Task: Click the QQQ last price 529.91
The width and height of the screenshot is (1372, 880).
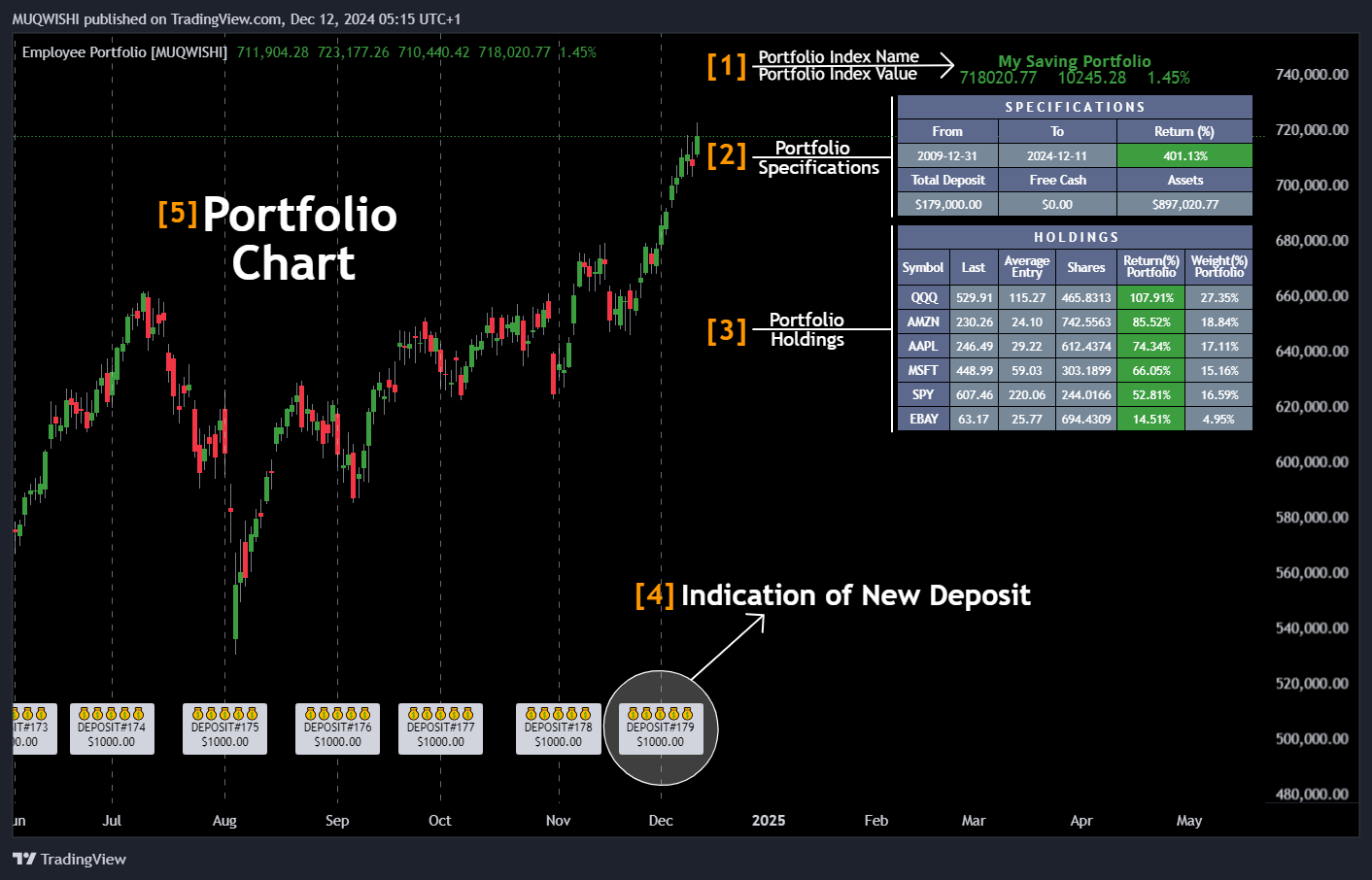Action: (x=974, y=297)
